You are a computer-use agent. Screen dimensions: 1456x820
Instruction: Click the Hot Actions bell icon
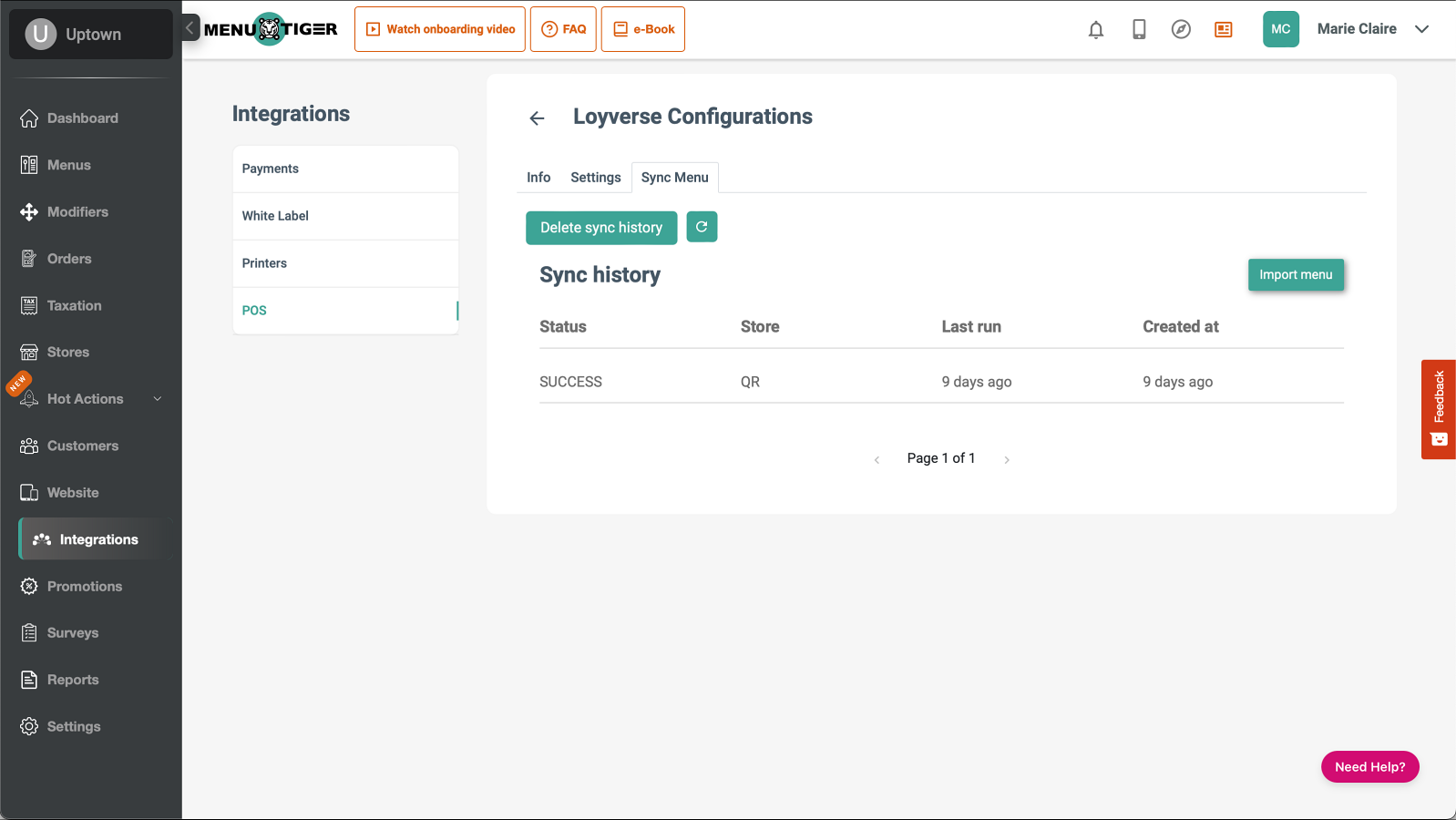(29, 399)
